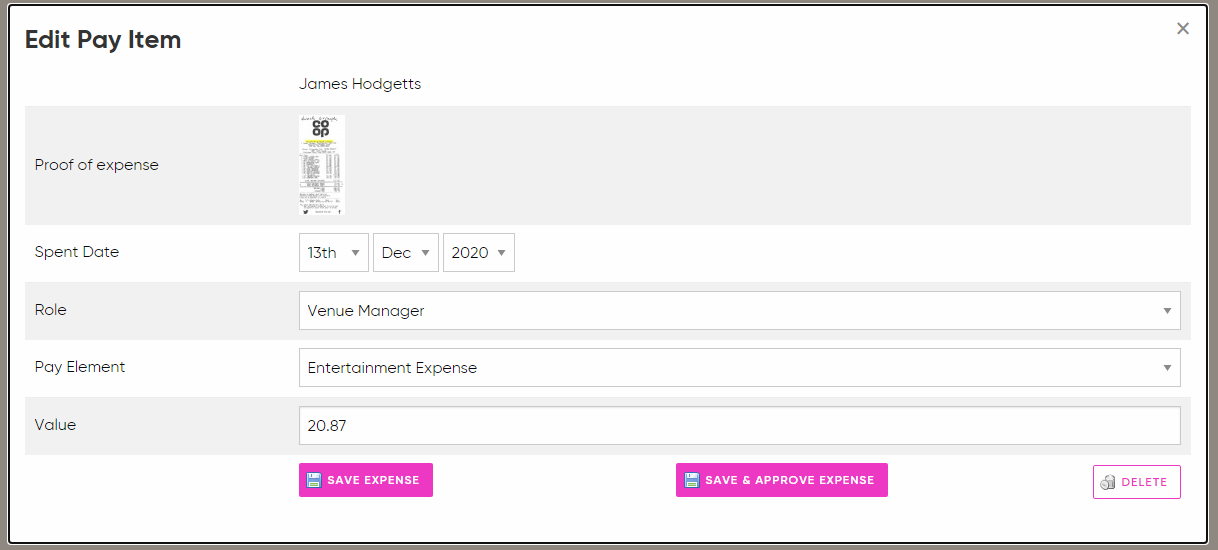
Task: Click the floppy disk icon on Save Expense
Action: pyautogui.click(x=314, y=480)
